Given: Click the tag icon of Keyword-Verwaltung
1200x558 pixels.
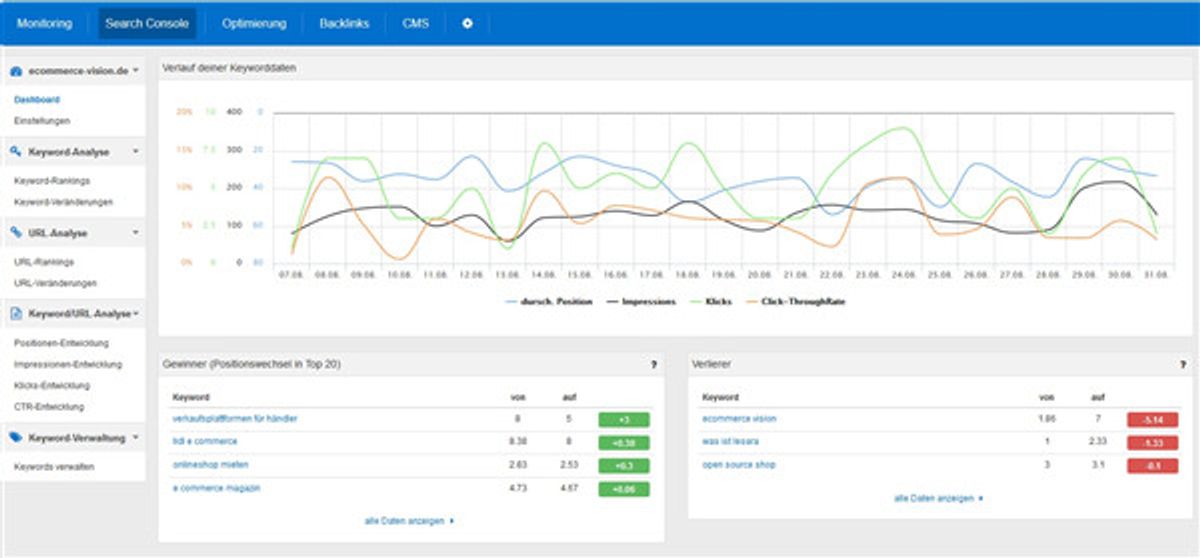Looking at the screenshot, I should pos(16,438).
